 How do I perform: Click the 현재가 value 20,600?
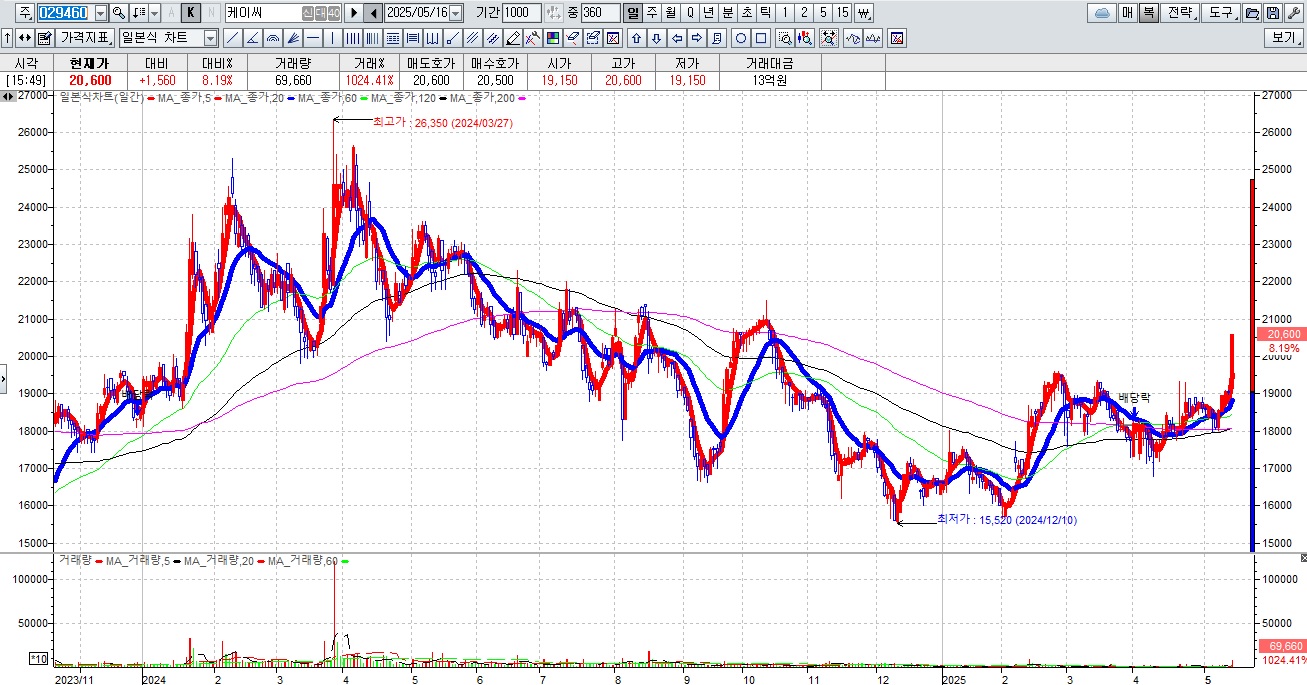[x=89, y=80]
